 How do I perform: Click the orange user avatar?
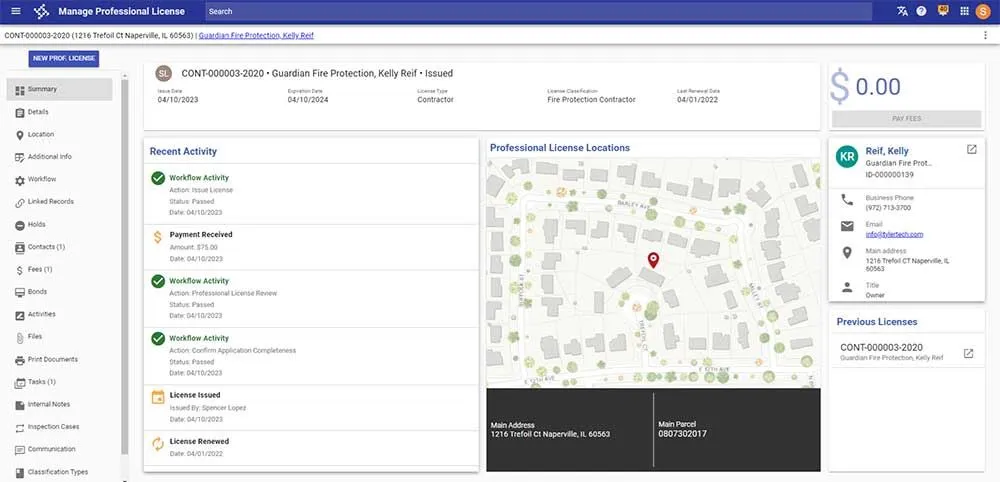click(x=983, y=11)
